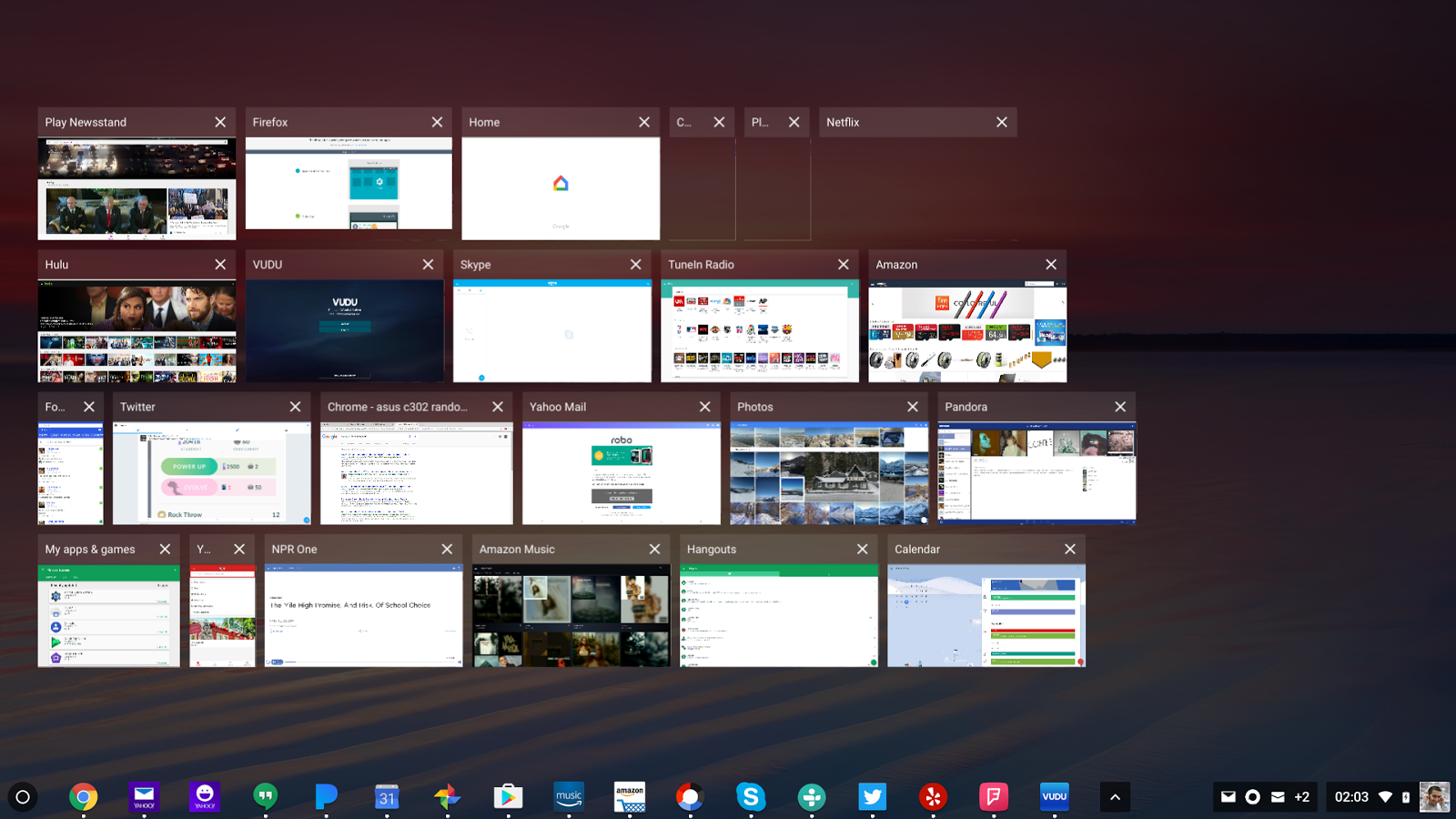
Task: Switch to the Amazon window preview
Action: point(967,316)
